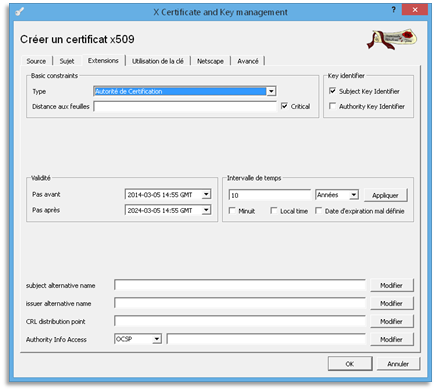Close the certificate dialog window
The image size is (435, 391).
(x=415, y=10)
